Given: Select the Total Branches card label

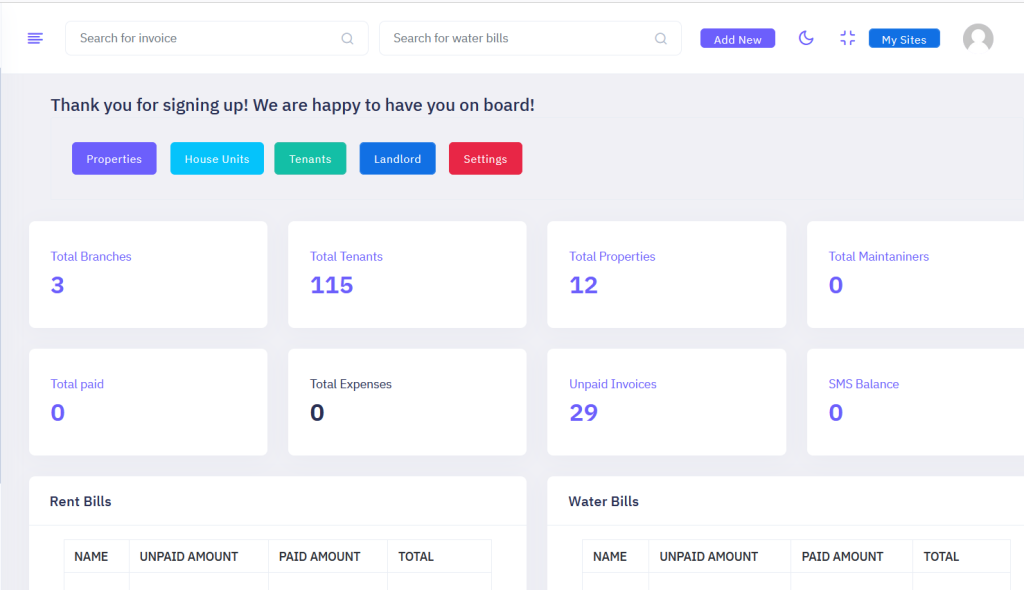Looking at the screenshot, I should 91,257.
